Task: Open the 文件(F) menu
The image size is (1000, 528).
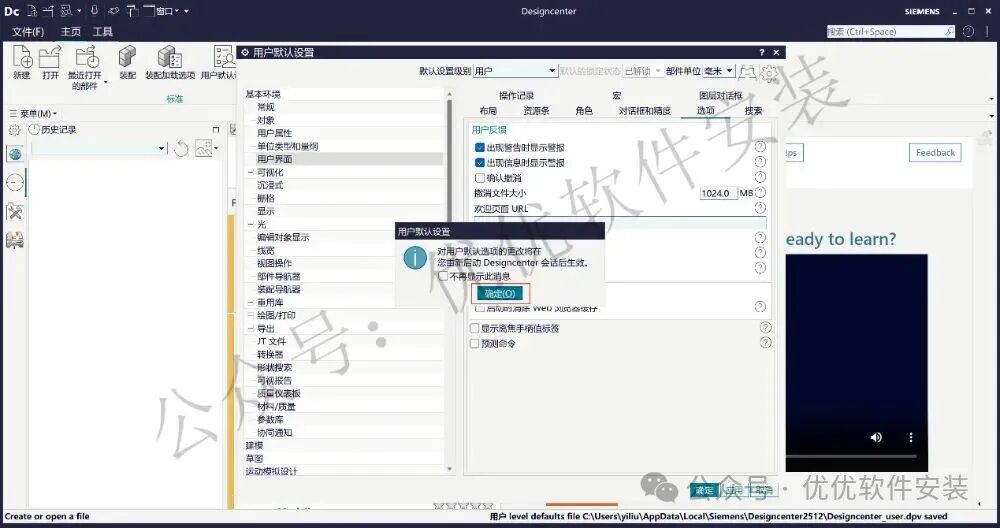Action: (x=27, y=31)
